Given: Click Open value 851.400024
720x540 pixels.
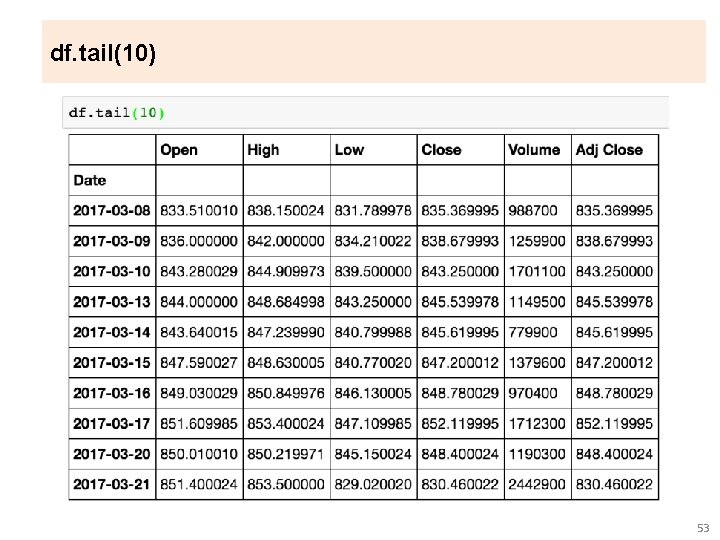Looking at the screenshot, I should pyautogui.click(x=198, y=484).
